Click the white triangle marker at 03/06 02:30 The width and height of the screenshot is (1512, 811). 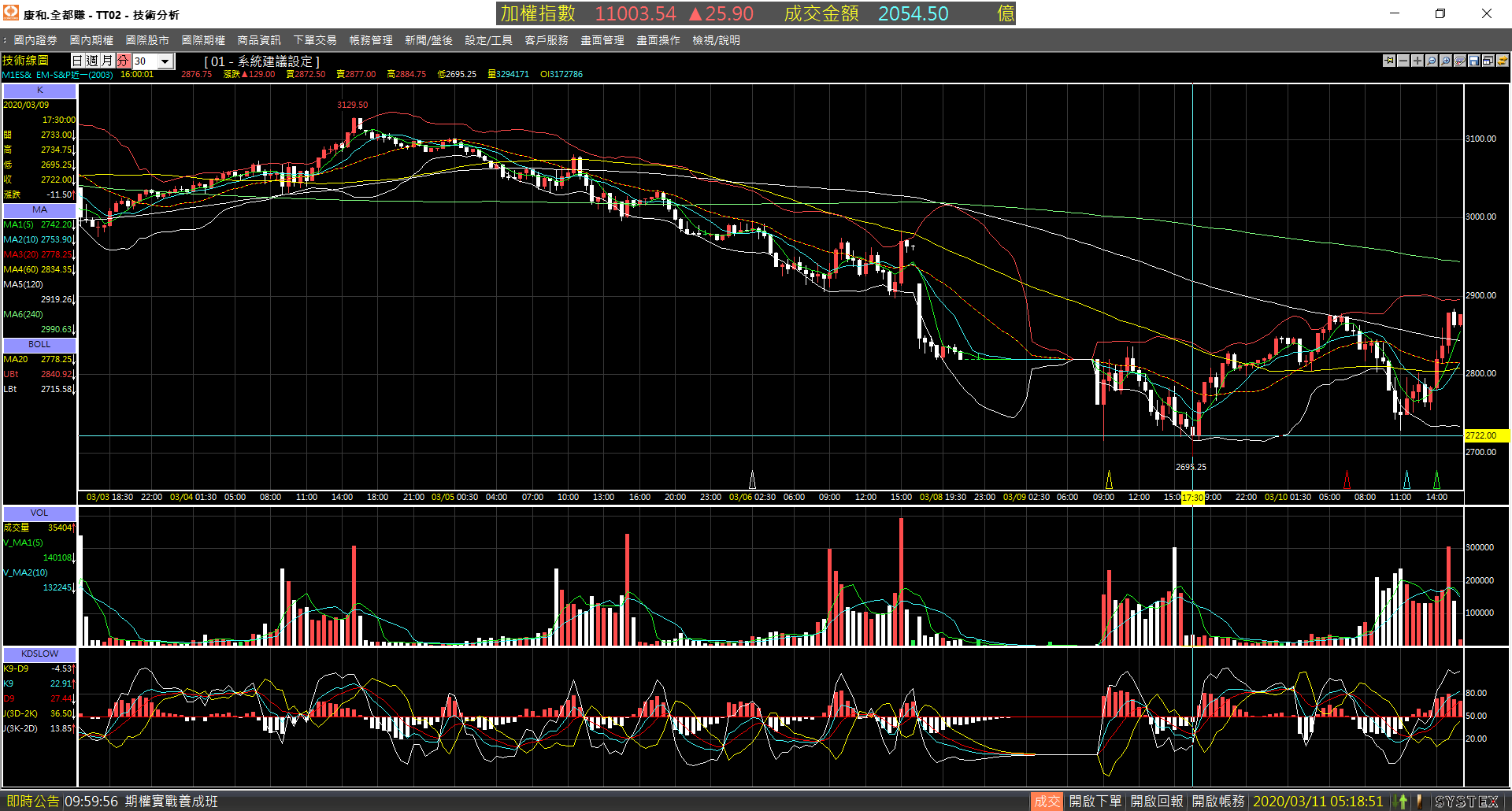pyautogui.click(x=752, y=480)
